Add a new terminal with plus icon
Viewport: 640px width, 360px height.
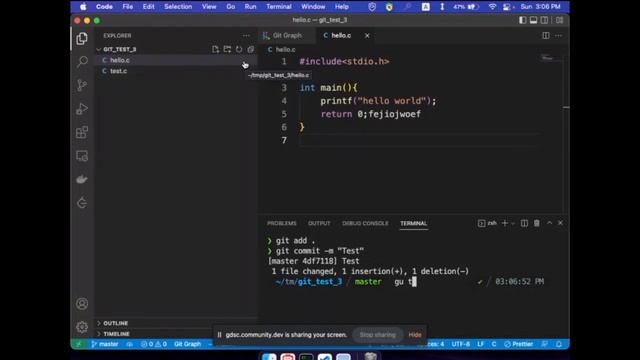(505, 223)
